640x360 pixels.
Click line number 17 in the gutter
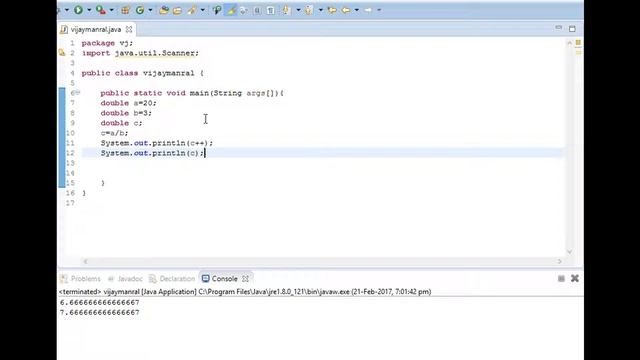point(70,203)
